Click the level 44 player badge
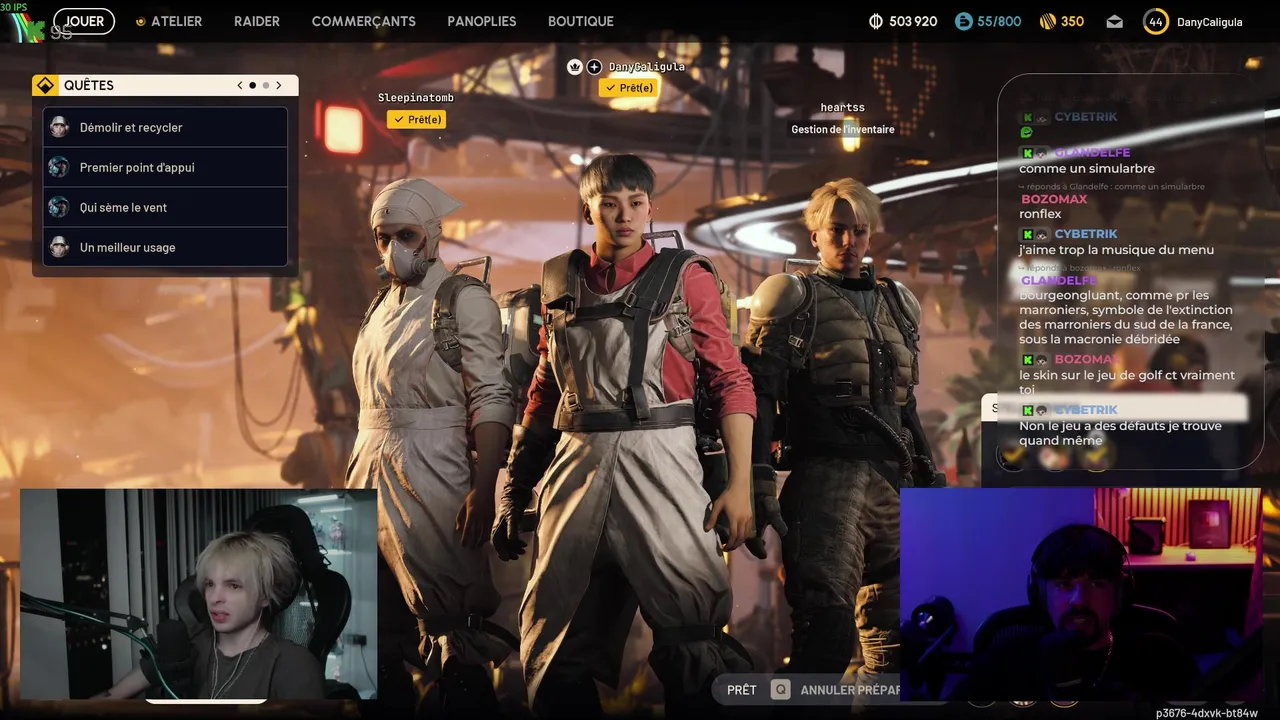Screen dimensions: 1280x720 click(x=1156, y=21)
